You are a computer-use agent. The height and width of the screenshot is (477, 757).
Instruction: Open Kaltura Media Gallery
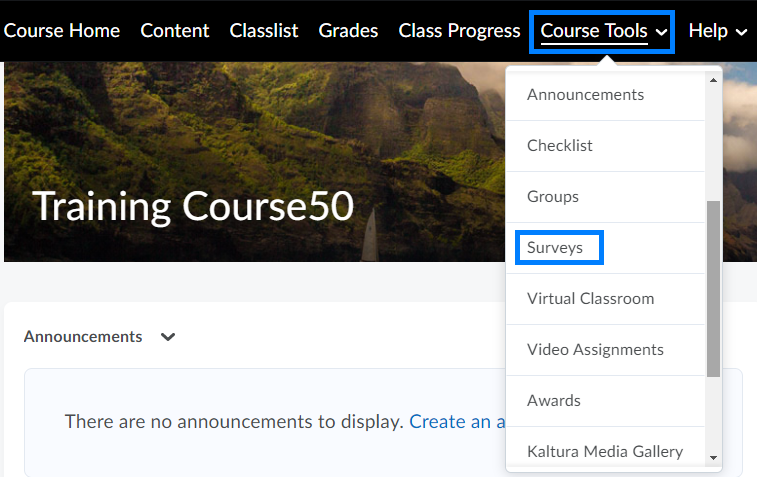[605, 451]
